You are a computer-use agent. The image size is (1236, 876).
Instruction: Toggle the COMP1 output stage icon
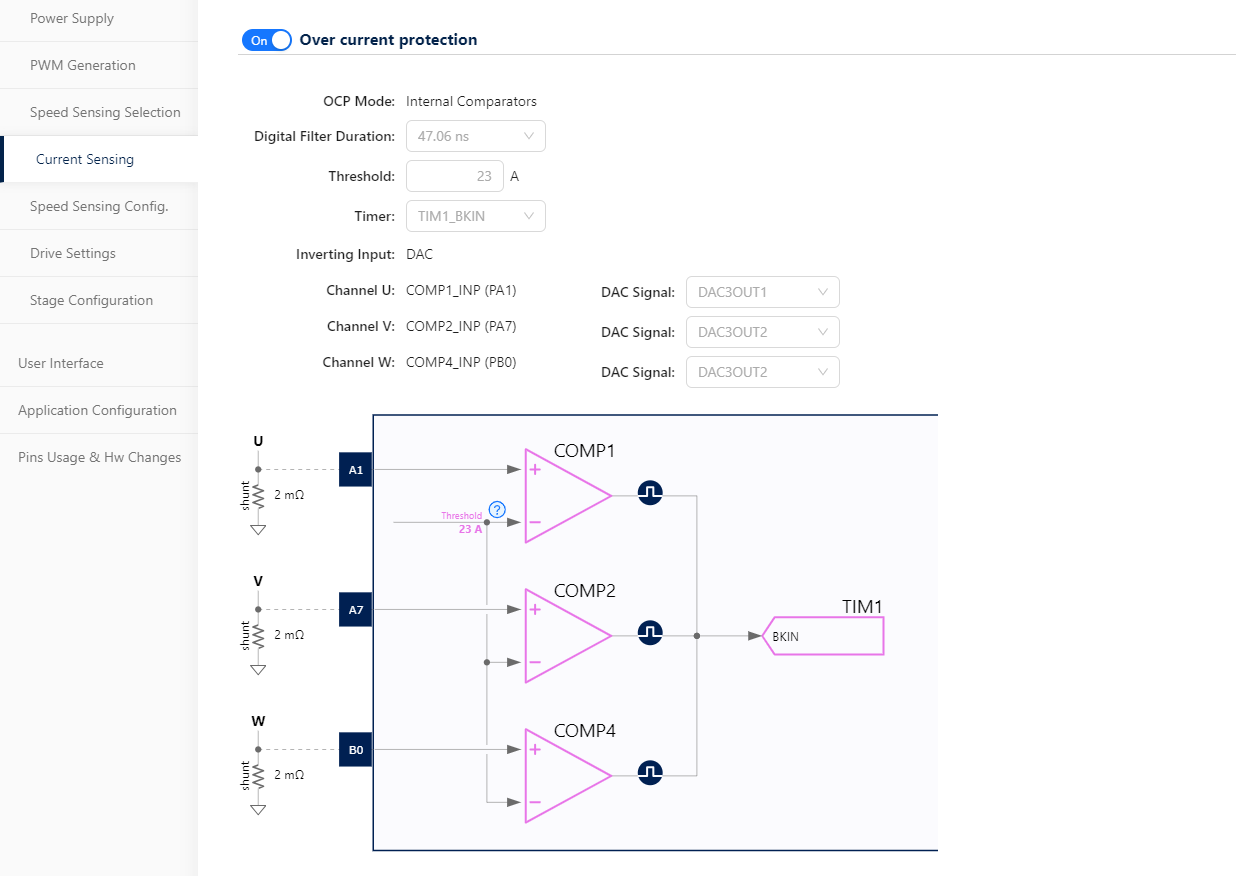pyautogui.click(x=650, y=492)
